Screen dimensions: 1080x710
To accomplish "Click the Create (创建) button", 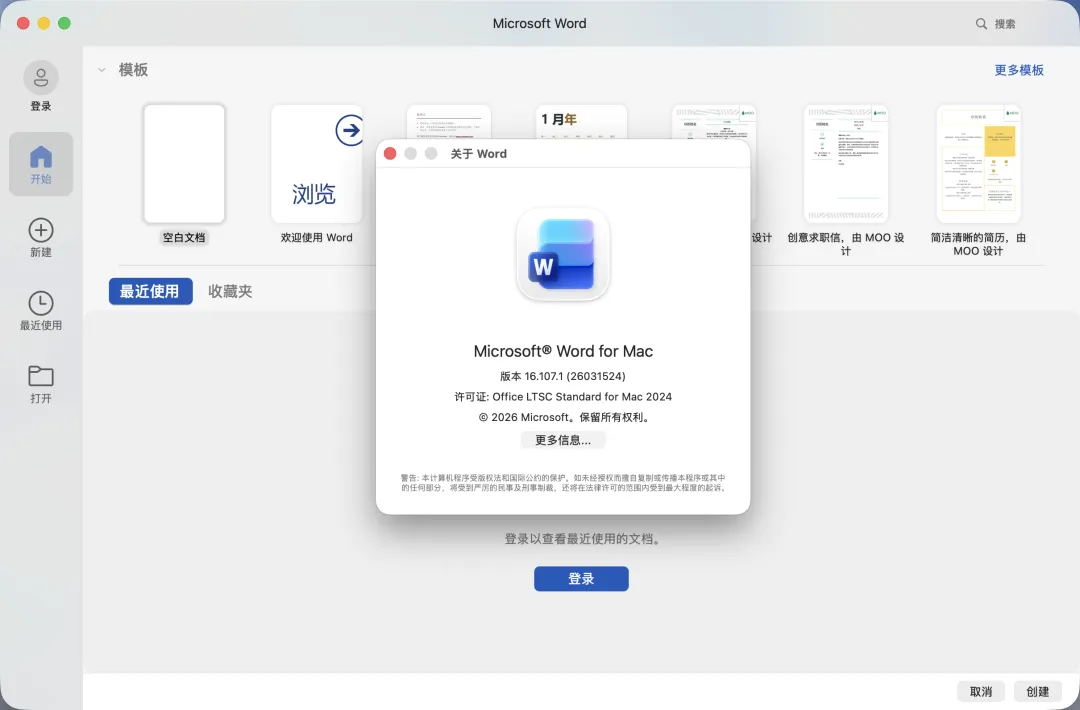I will coord(1038,691).
